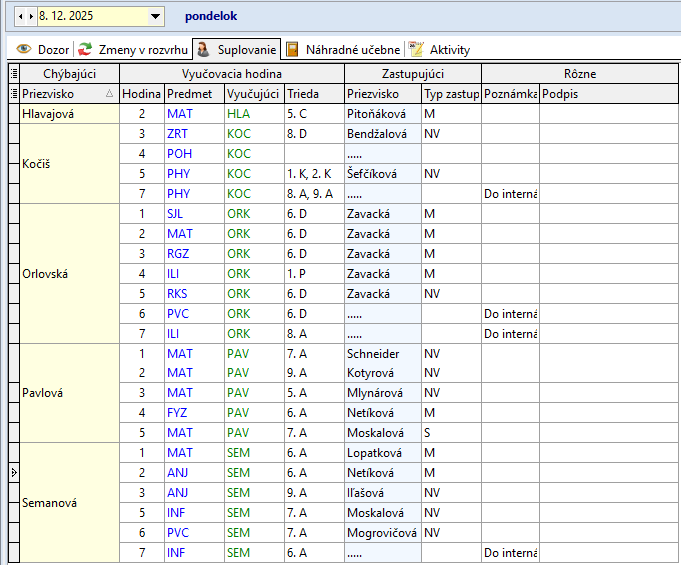
Task: Click the Typ zastup column header
Action: click(x=450, y=93)
